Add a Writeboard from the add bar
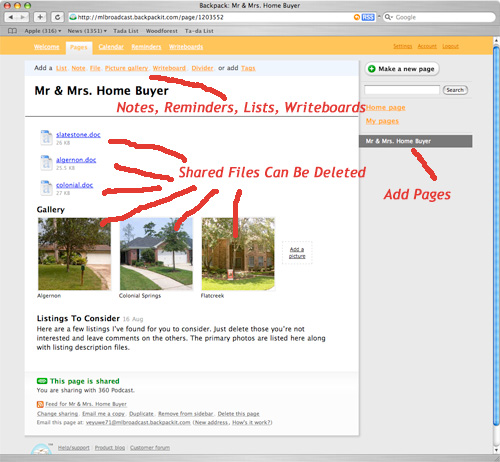The image size is (500, 462). 169,68
